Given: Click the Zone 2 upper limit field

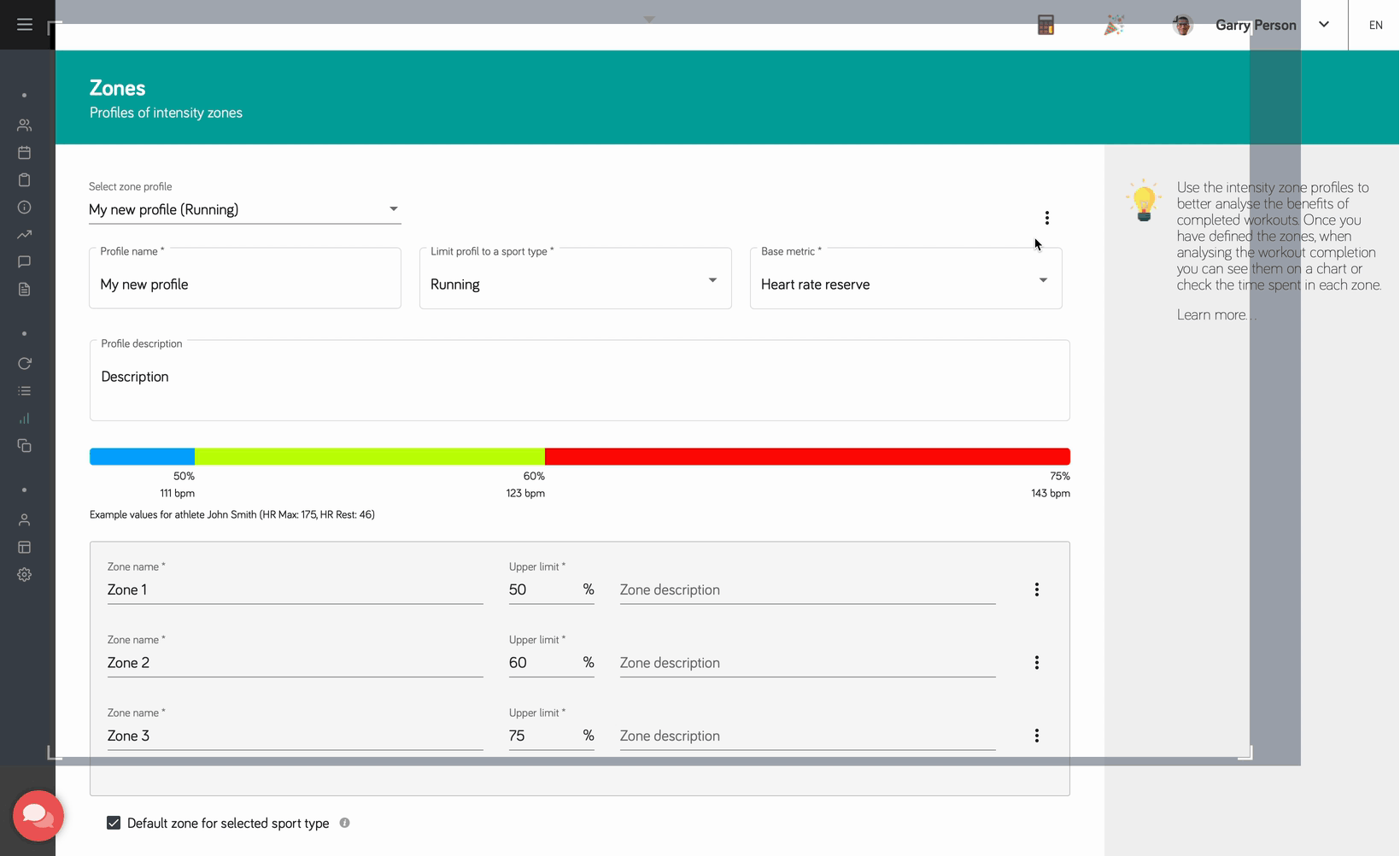Looking at the screenshot, I should (542, 663).
